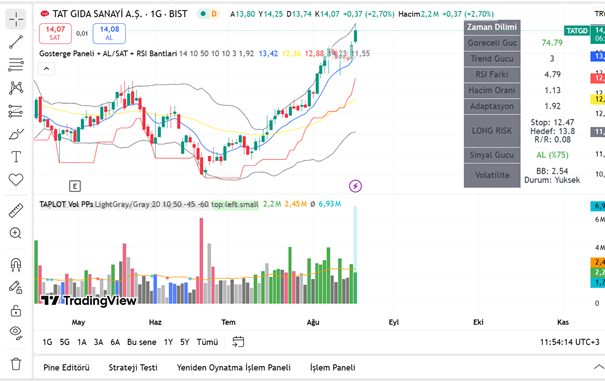The image size is (605, 381).
Task: Click the 74.79 Goreceli Guc value
Action: (552, 43)
